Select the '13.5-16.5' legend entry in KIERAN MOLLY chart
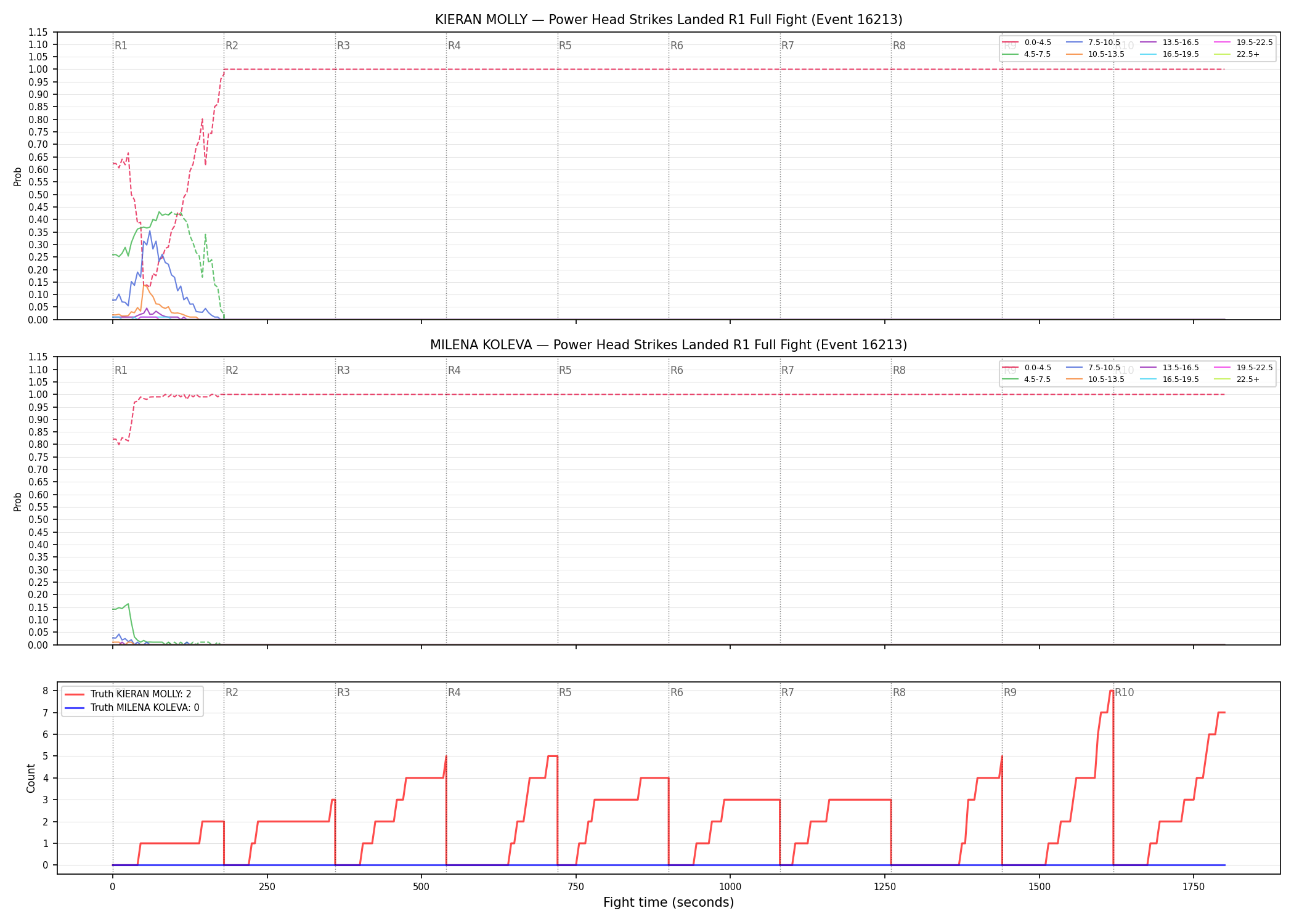Screen dimensions: 1294x924 point(1170,43)
